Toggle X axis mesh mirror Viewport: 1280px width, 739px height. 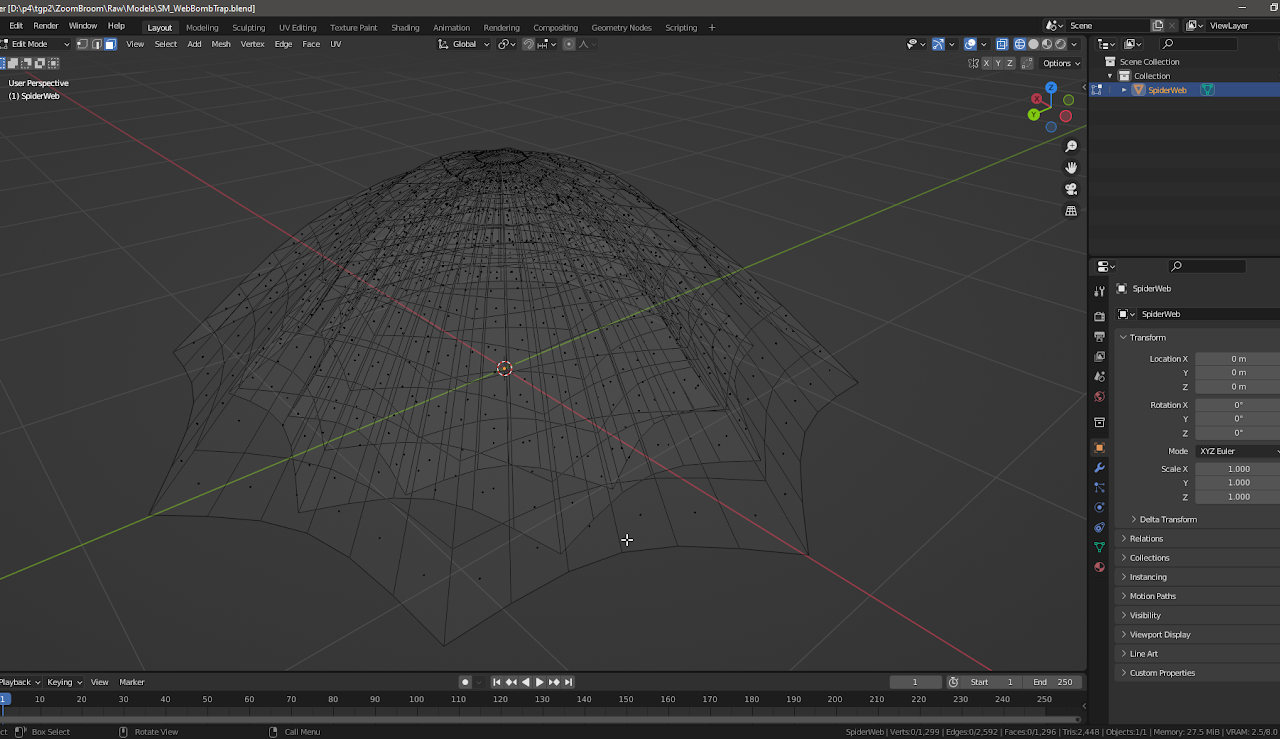tap(986, 63)
